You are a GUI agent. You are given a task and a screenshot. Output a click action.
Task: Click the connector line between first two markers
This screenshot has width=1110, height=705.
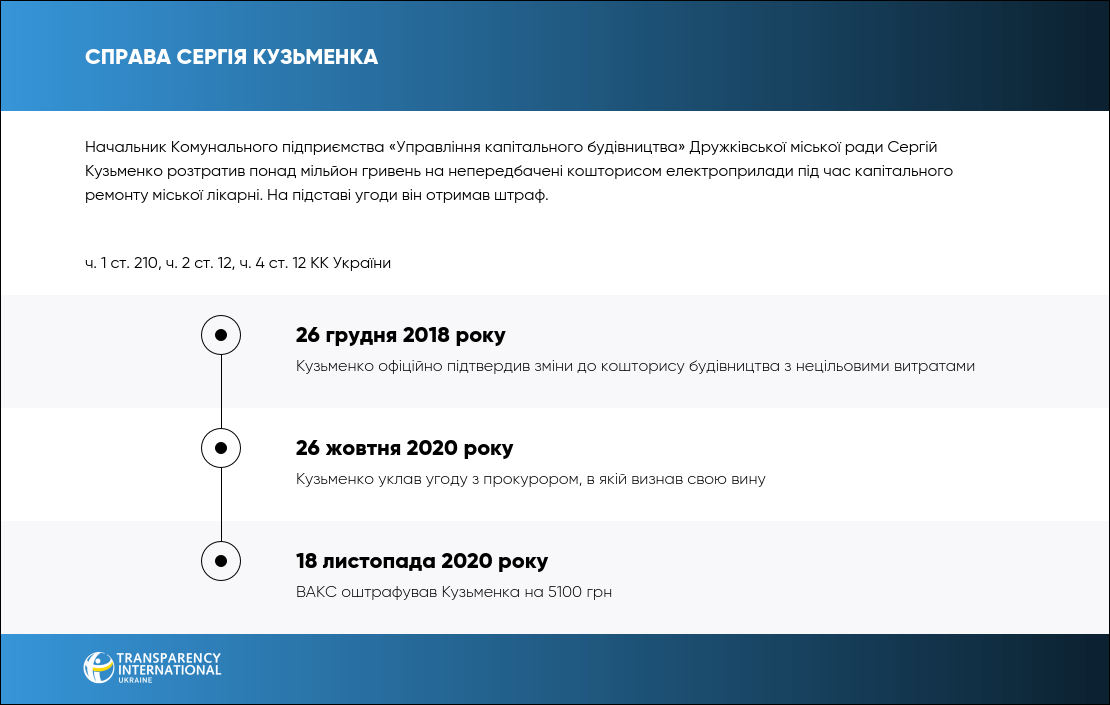pyautogui.click(x=221, y=390)
